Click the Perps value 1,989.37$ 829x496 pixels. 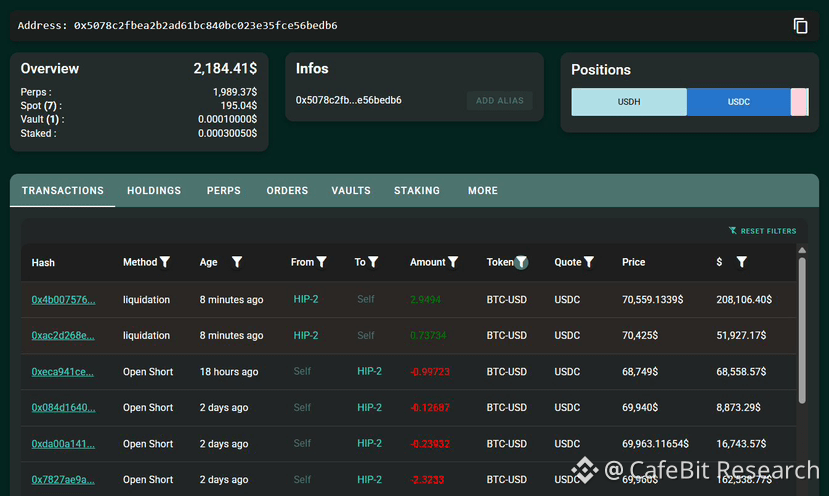[235, 92]
